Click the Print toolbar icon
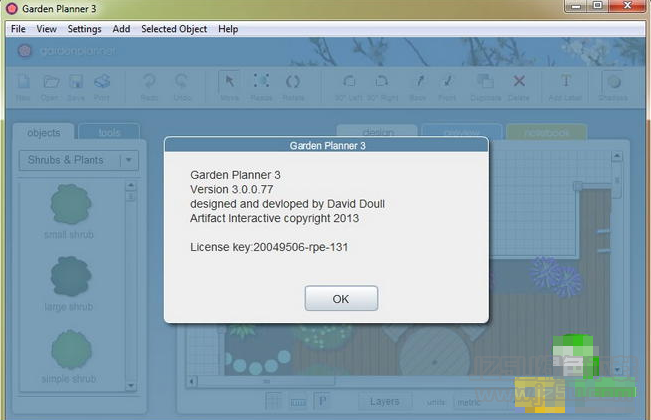The image size is (651, 420). point(102,82)
